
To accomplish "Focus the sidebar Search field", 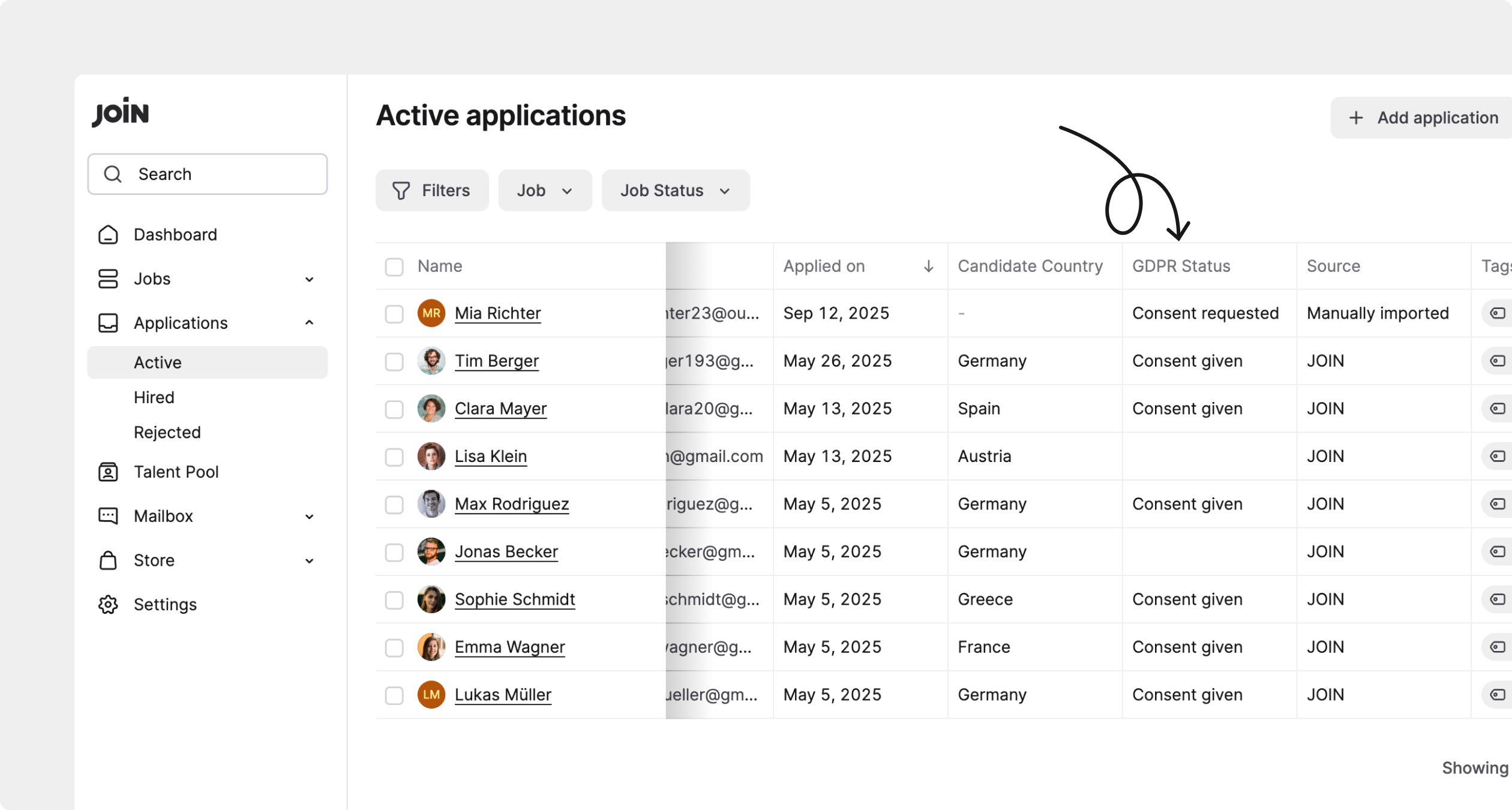I will (x=208, y=175).
